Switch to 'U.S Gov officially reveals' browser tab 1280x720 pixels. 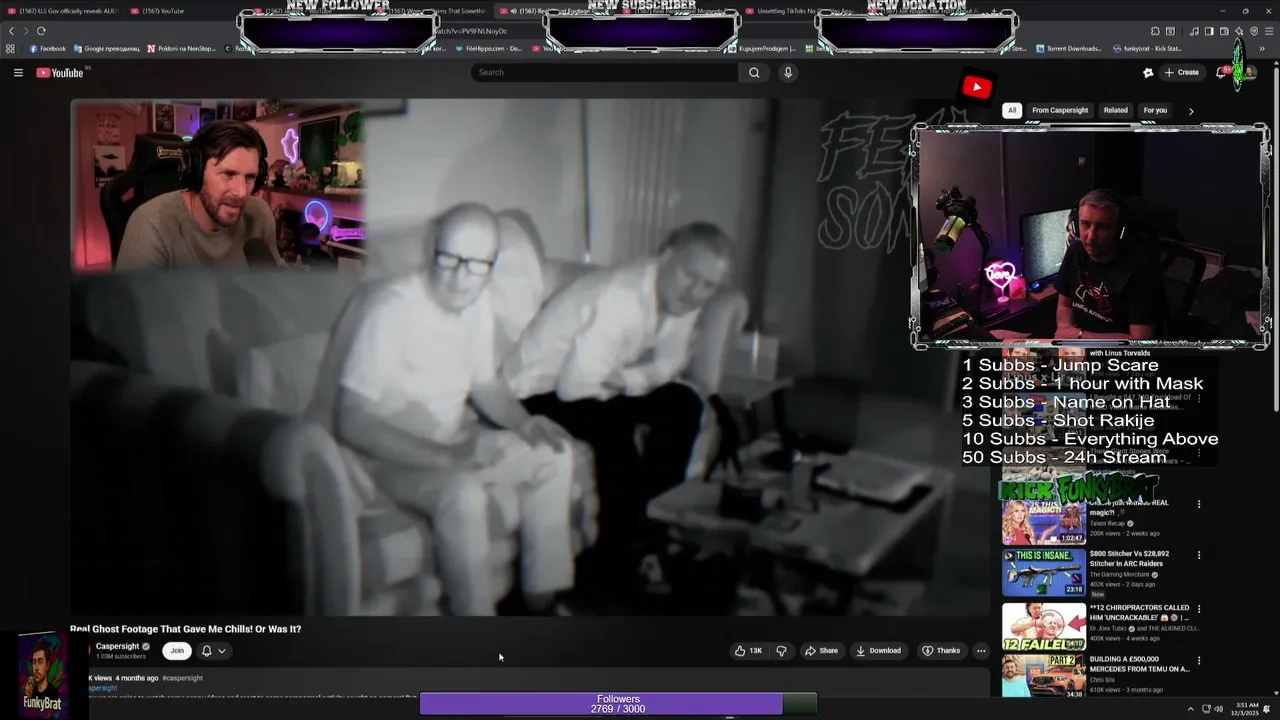62,11
